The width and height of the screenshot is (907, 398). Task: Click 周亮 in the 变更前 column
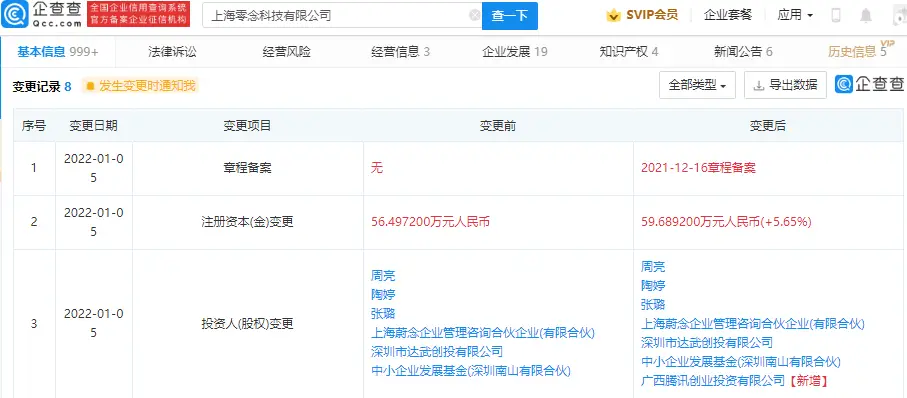tap(383, 276)
